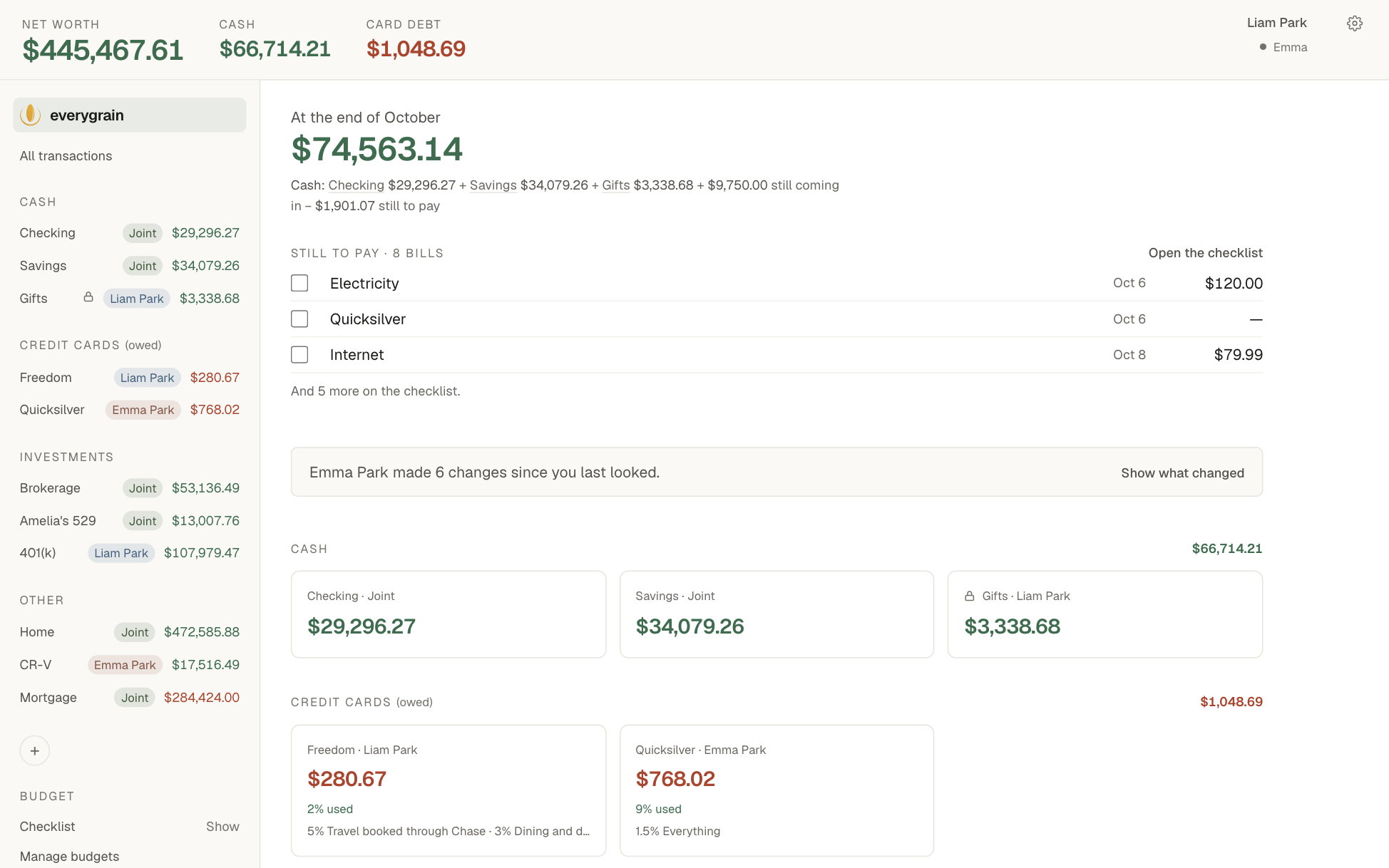Follow the Savings link in cash summary
Viewport: 1389px width, 868px height.
493,185
